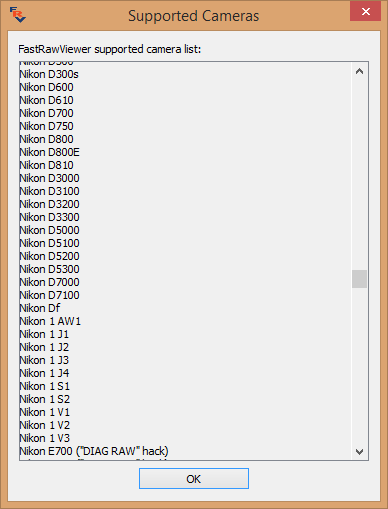Image resolution: width=388 pixels, height=509 pixels.
Task: Click the Supported Cameras title text
Action: 194,16
